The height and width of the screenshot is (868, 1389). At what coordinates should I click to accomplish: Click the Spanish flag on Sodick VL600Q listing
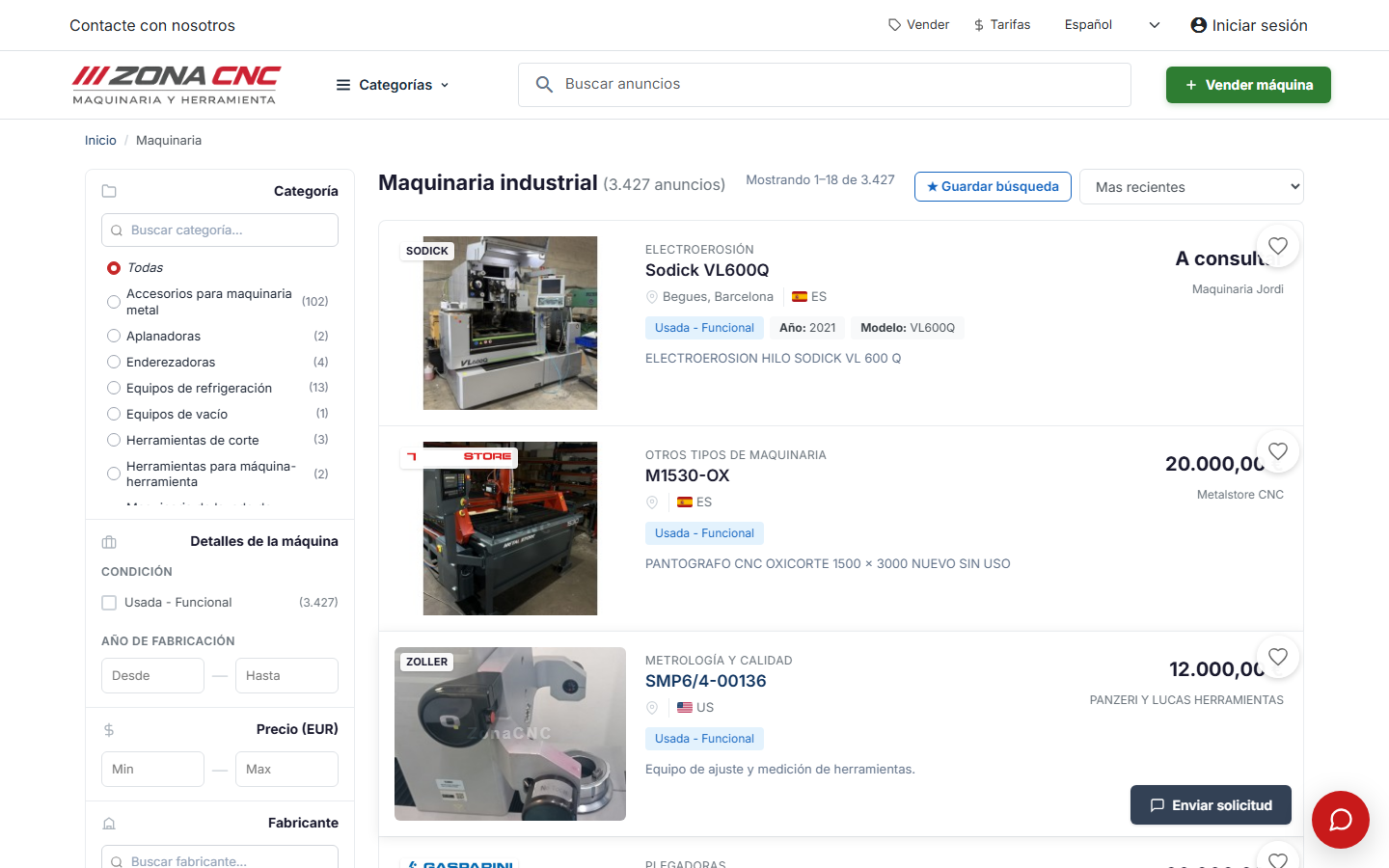point(800,297)
